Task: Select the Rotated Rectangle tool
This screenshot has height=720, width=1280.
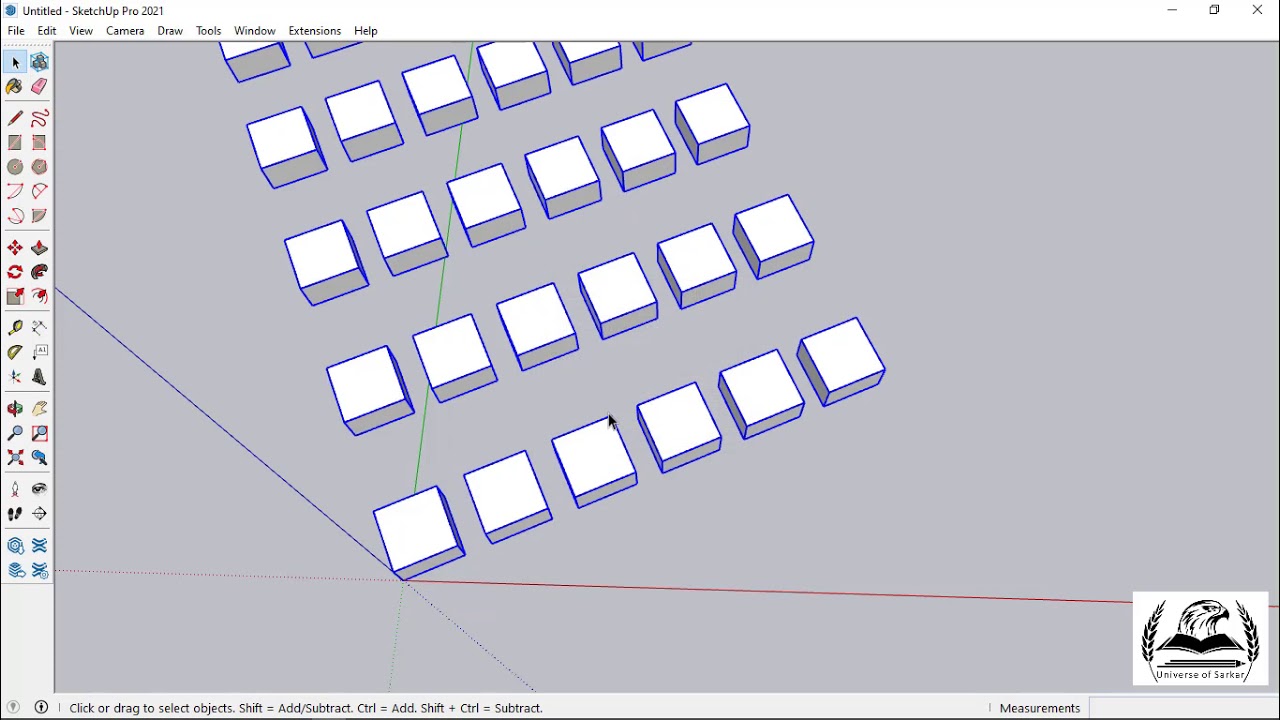Action: (39, 143)
